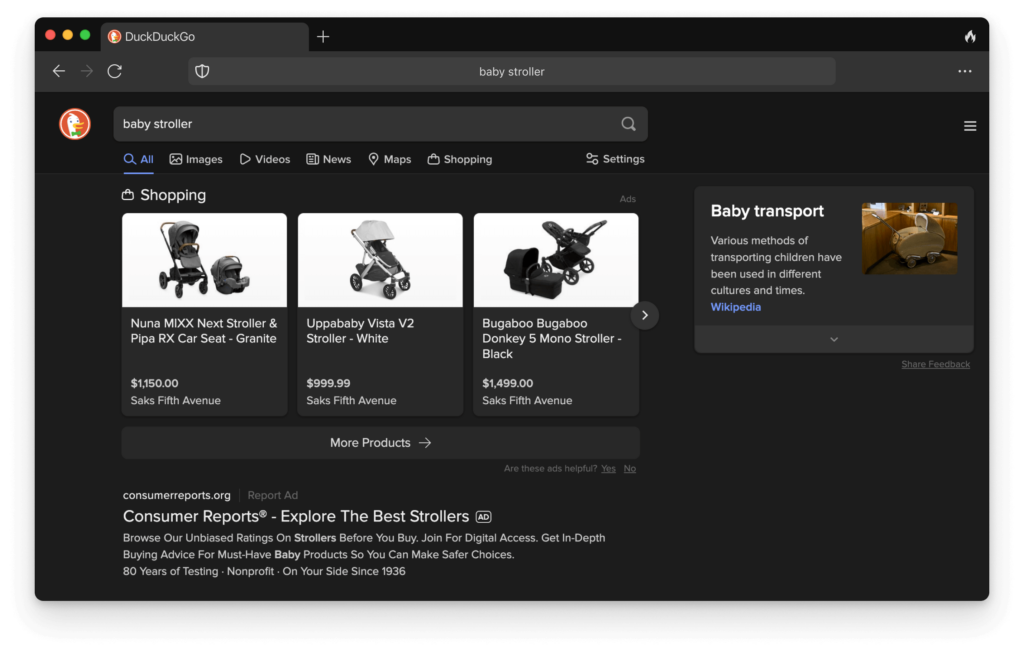Open the search Settings dropdown
This screenshot has width=1024, height=653.
click(x=615, y=159)
